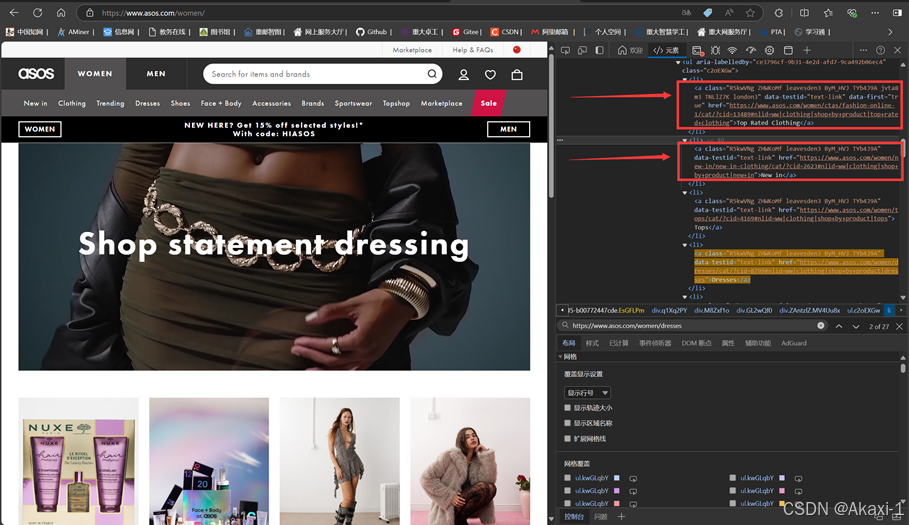Click the second right ul.kwGLqbY pink color swatch
909x525 pixels.
pos(782,491)
